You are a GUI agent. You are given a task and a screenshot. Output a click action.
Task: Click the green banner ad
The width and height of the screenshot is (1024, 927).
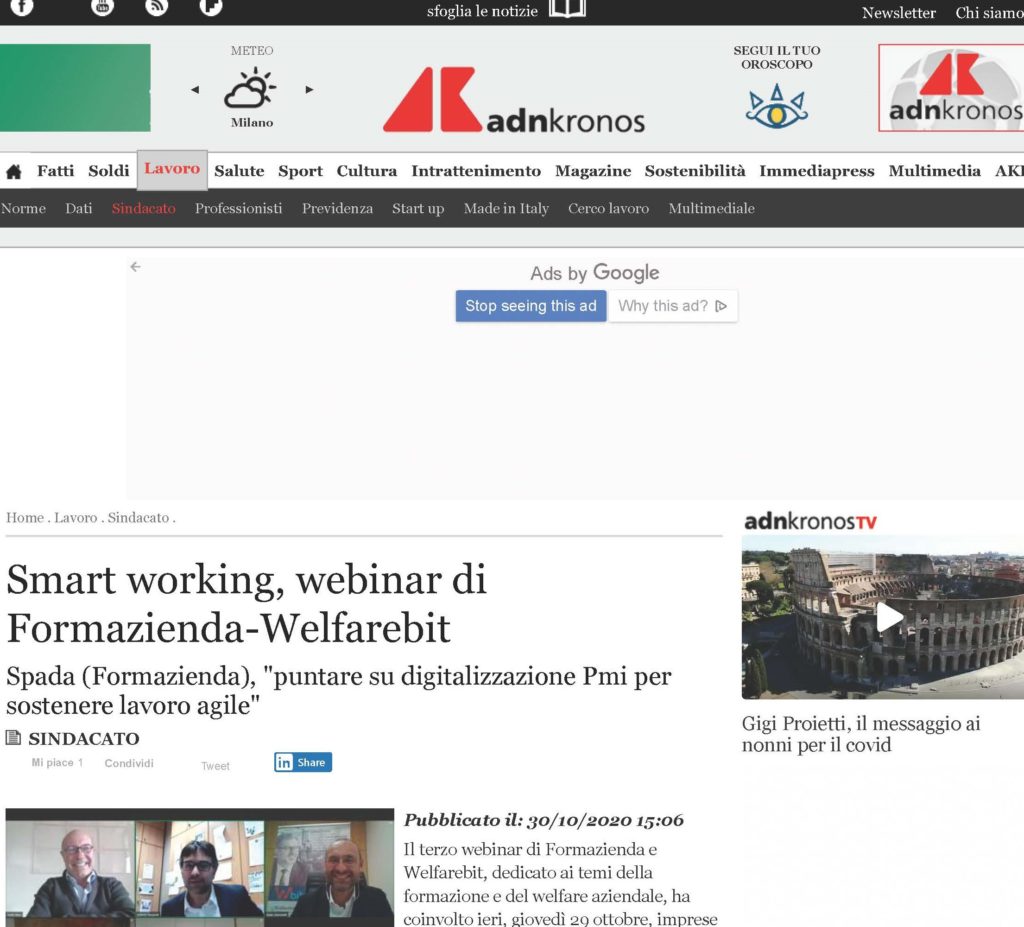[x=75, y=88]
